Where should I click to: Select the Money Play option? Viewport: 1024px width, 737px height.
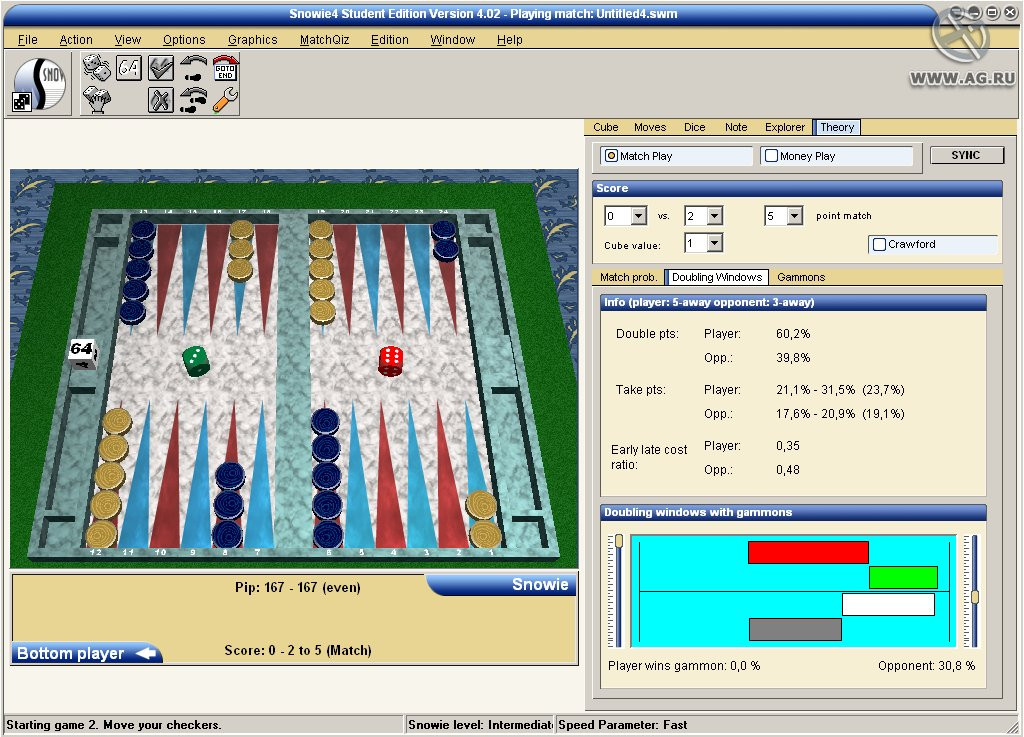click(836, 156)
